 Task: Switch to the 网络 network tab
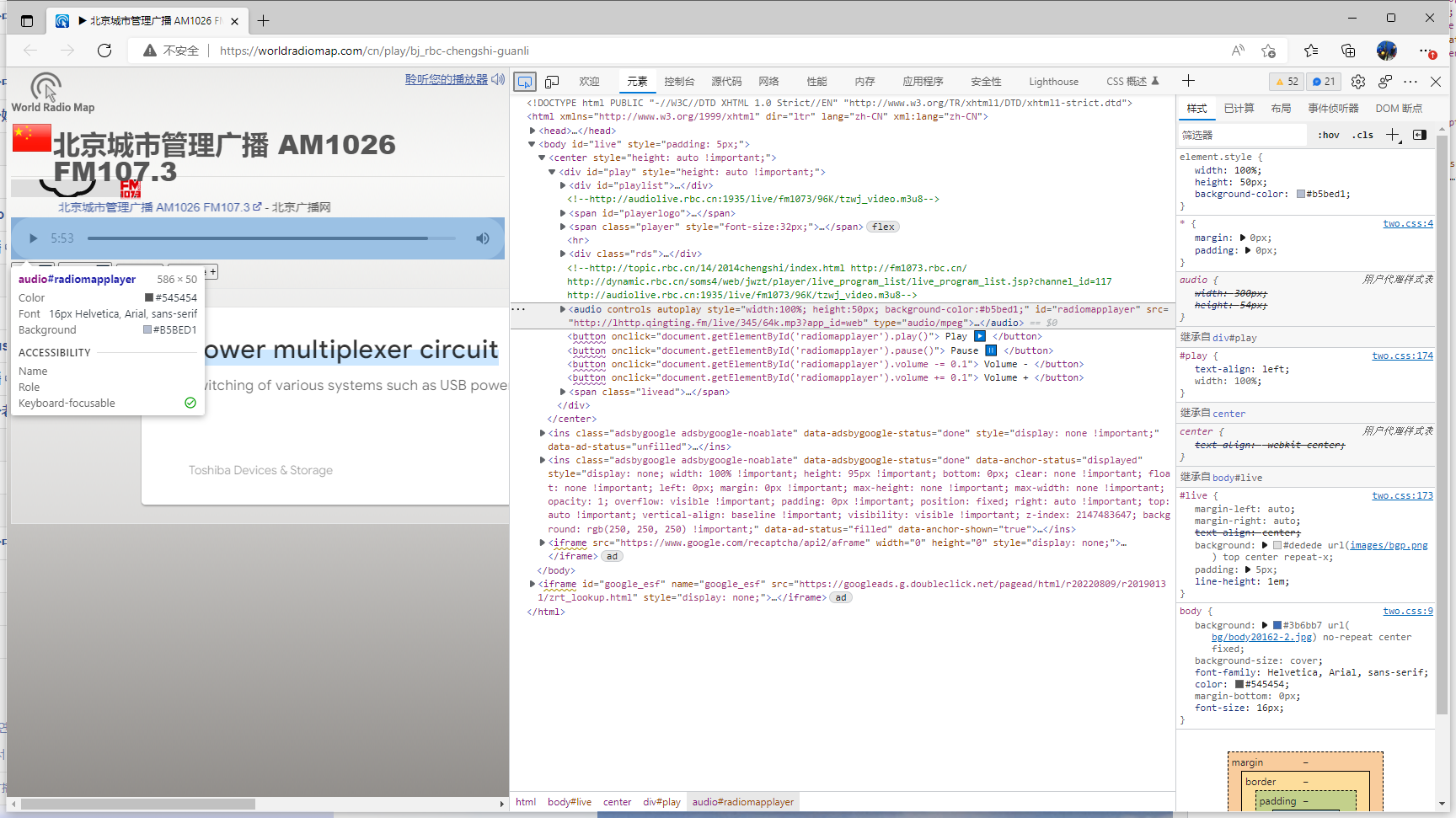[x=768, y=82]
